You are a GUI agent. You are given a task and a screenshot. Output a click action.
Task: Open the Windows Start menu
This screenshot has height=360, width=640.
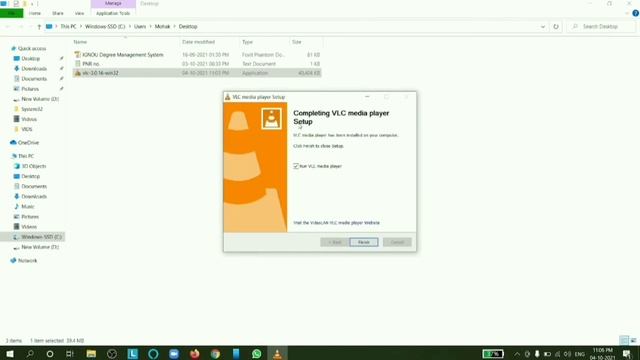9,353
